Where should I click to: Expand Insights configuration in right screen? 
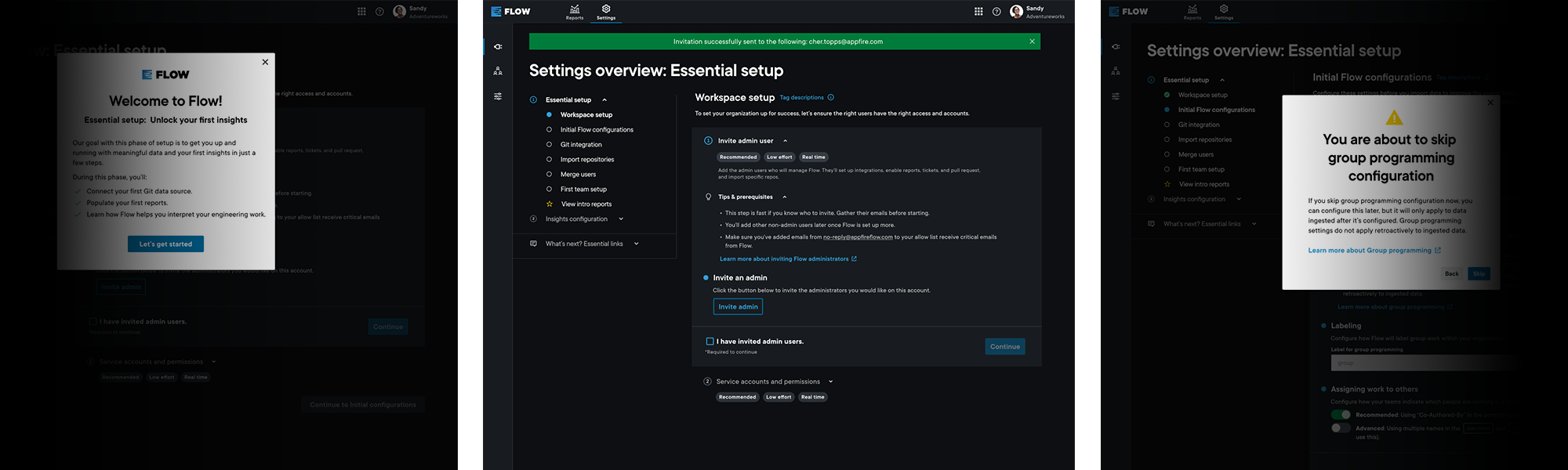[x=1239, y=199]
